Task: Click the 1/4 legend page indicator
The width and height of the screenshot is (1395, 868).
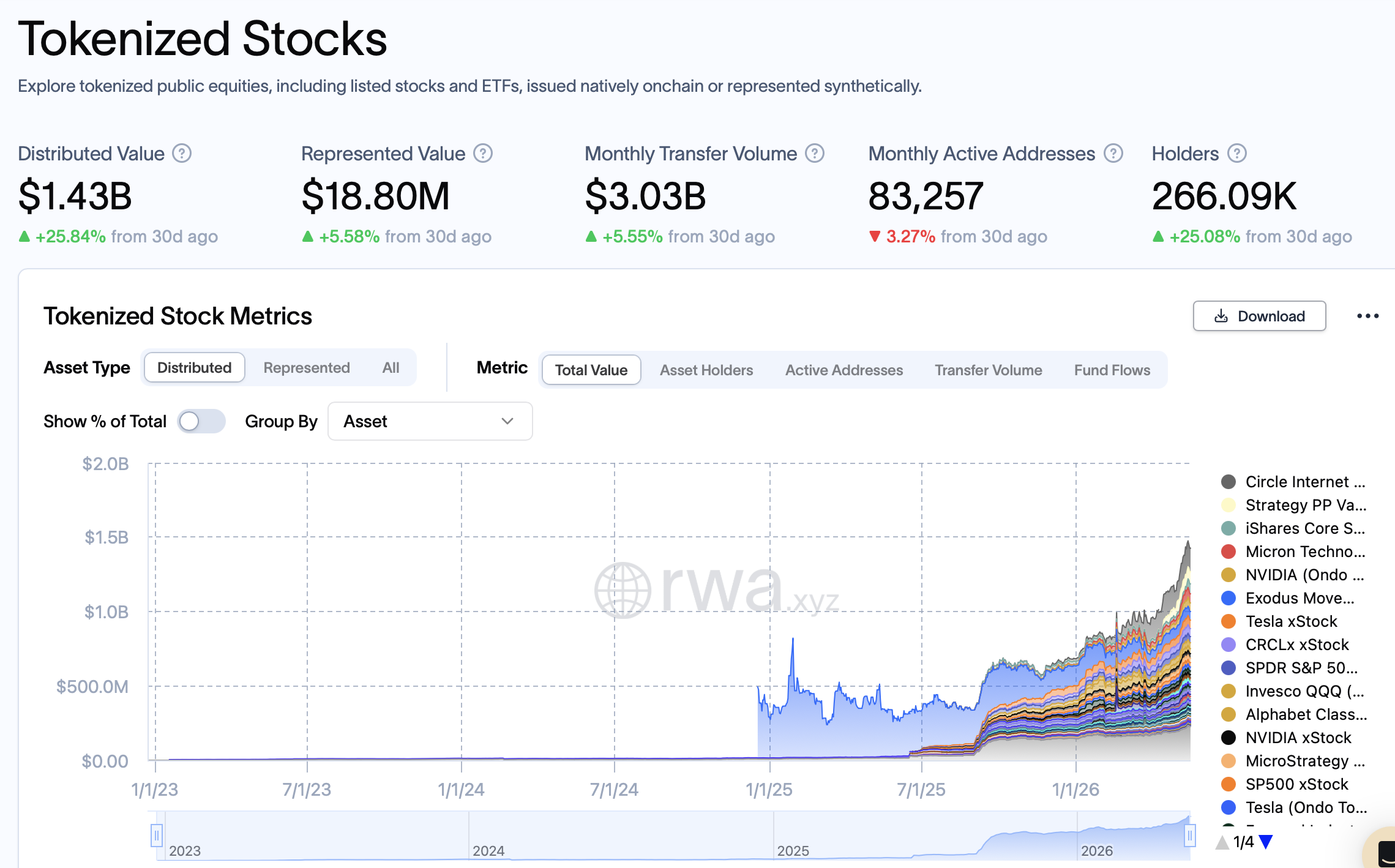Action: (x=1244, y=842)
